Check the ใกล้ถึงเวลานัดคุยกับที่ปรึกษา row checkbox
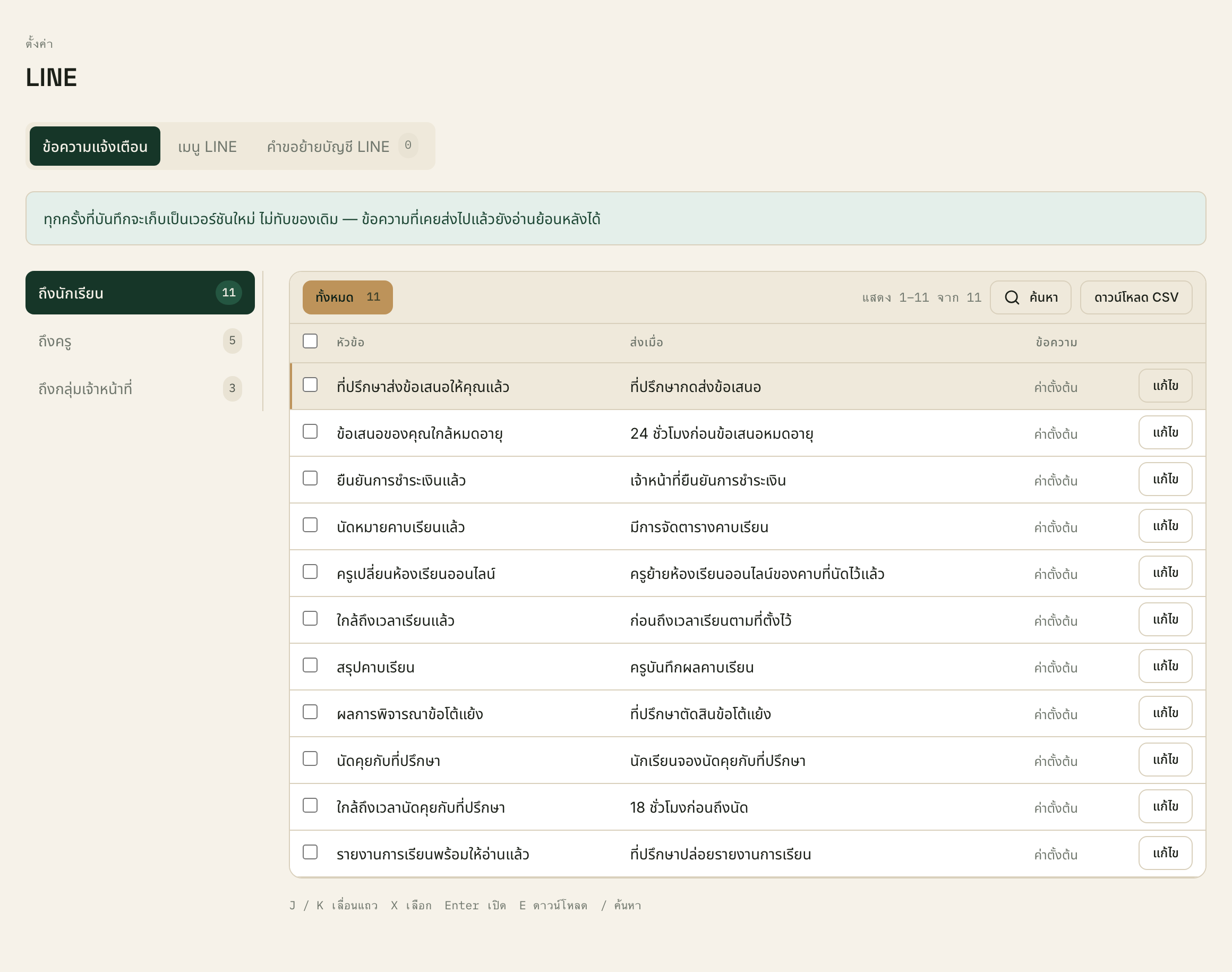This screenshot has width=1232, height=972. (310, 805)
